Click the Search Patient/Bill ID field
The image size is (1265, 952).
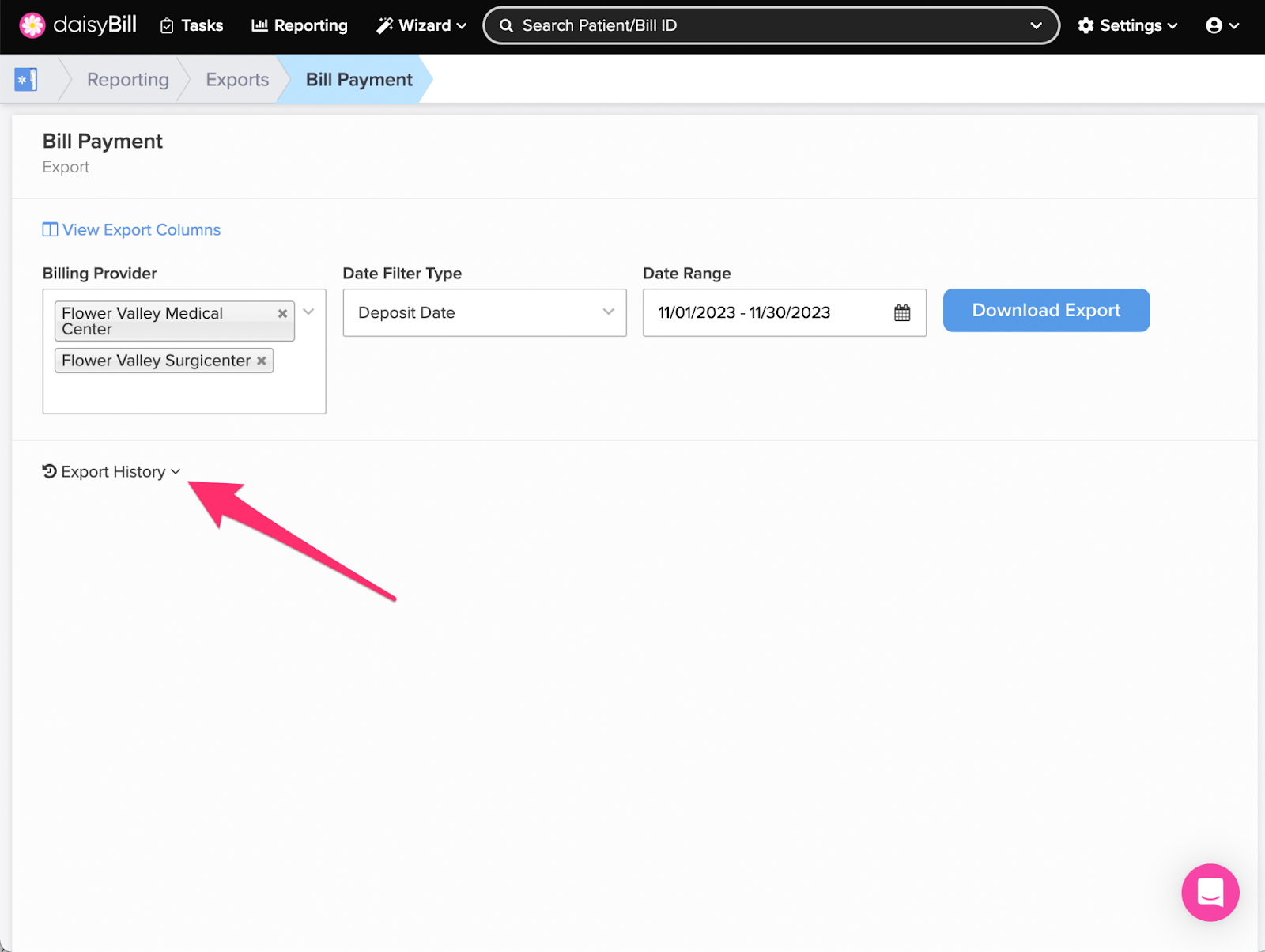coord(771,25)
